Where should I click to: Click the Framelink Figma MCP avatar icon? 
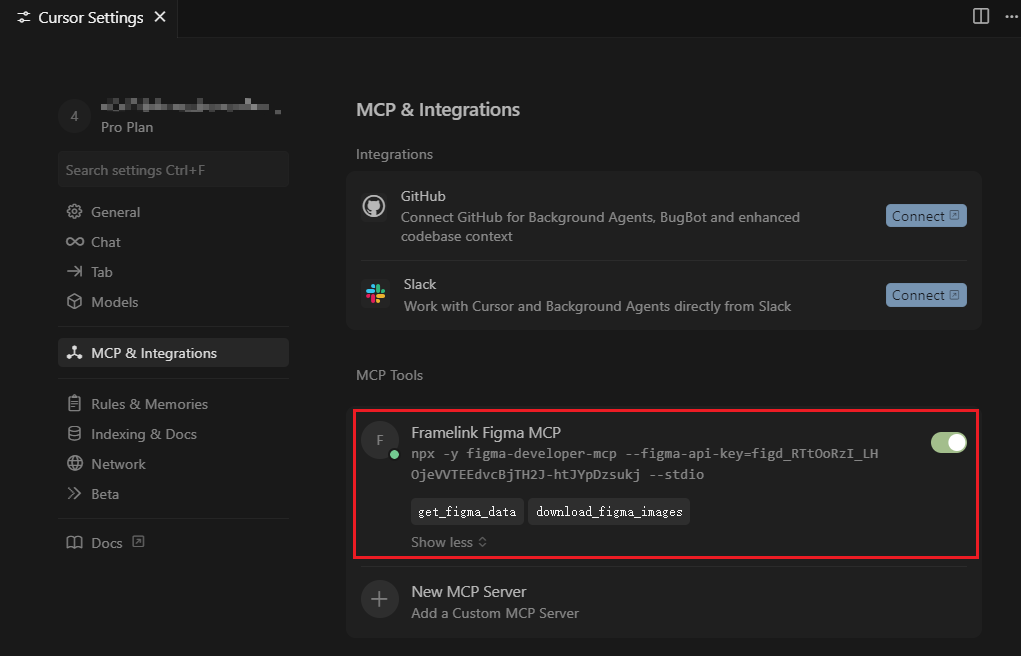click(x=380, y=440)
